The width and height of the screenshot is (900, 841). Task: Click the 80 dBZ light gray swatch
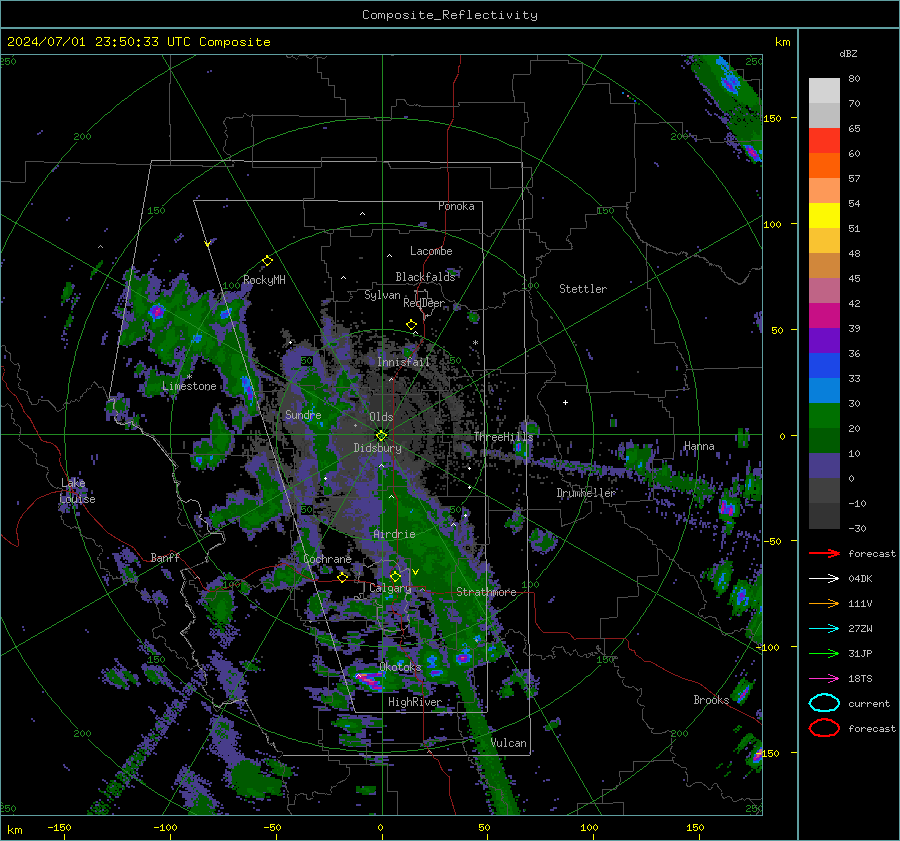coord(824,90)
